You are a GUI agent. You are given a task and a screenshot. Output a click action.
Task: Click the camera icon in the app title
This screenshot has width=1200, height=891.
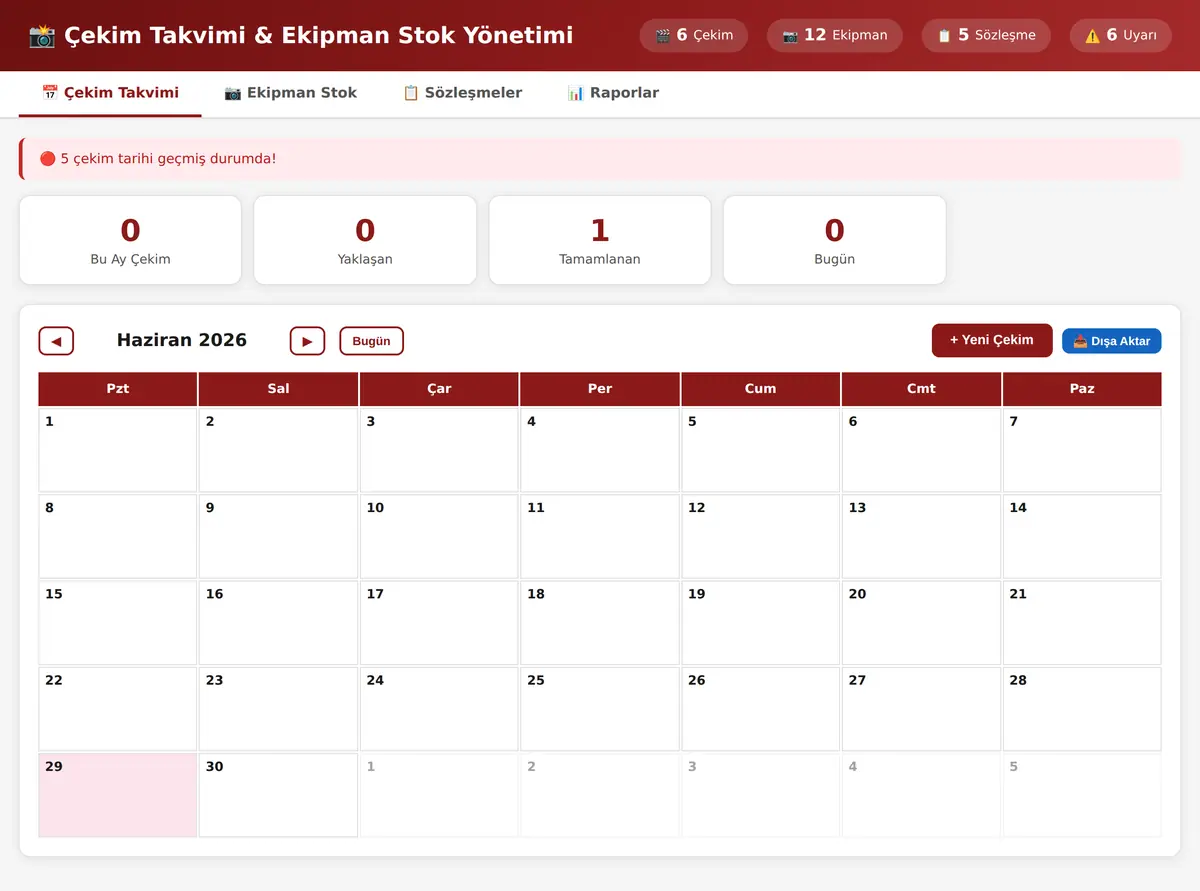pyautogui.click(x=42, y=36)
